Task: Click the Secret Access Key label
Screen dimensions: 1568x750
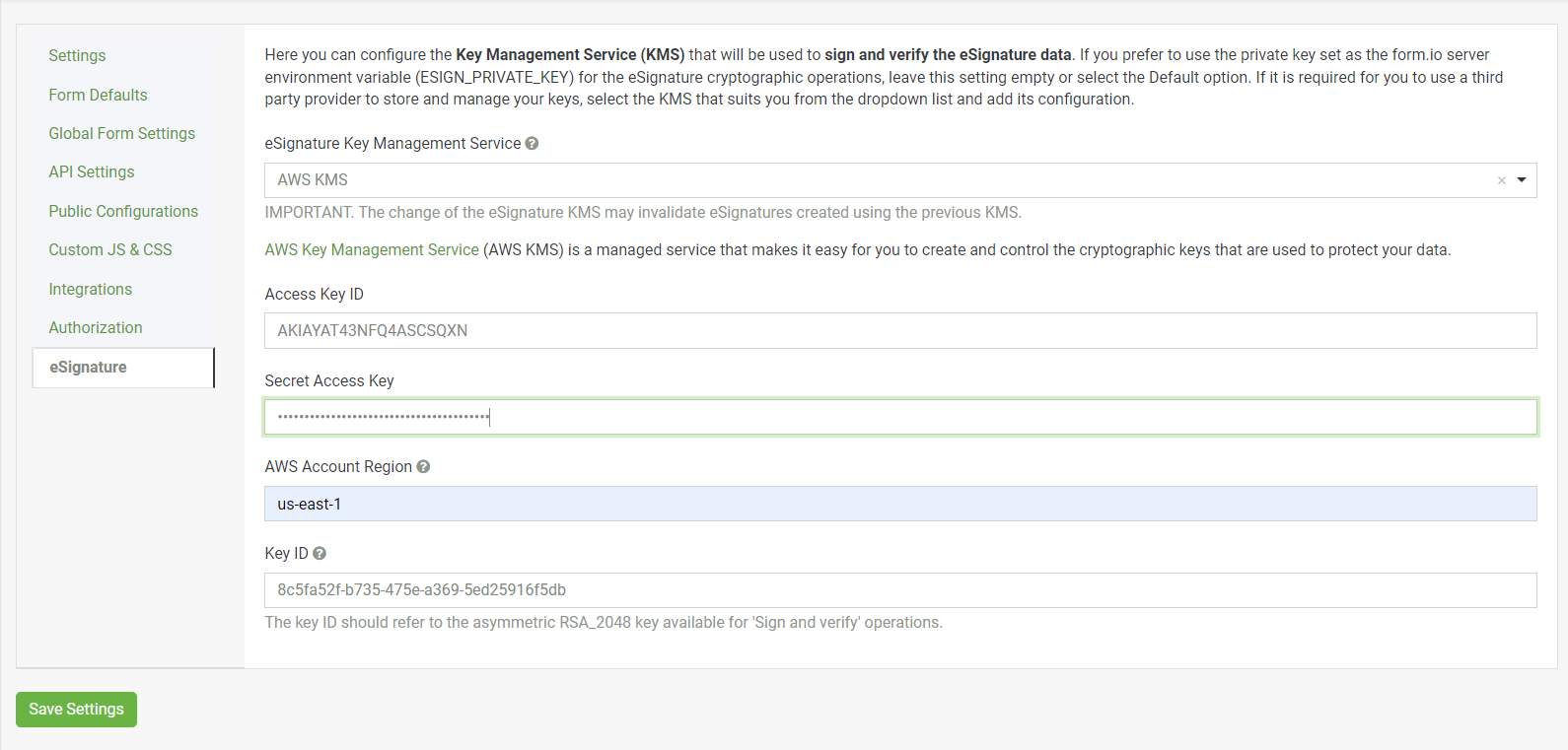Action: [x=329, y=381]
